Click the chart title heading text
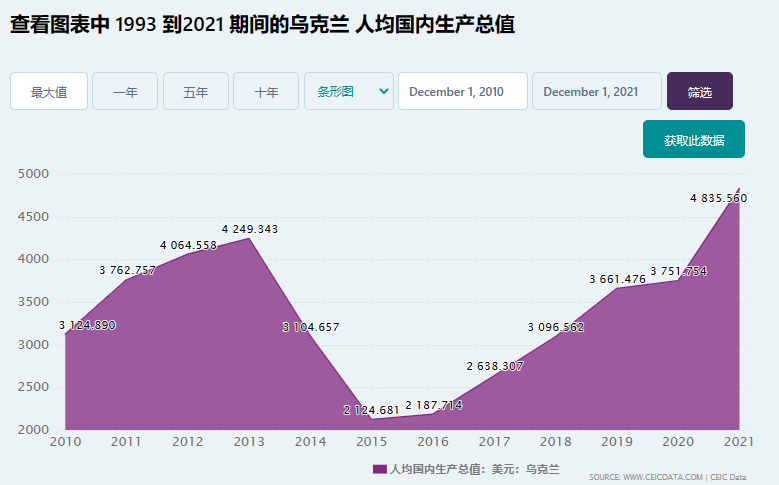The image size is (779, 485). [x=262, y=25]
